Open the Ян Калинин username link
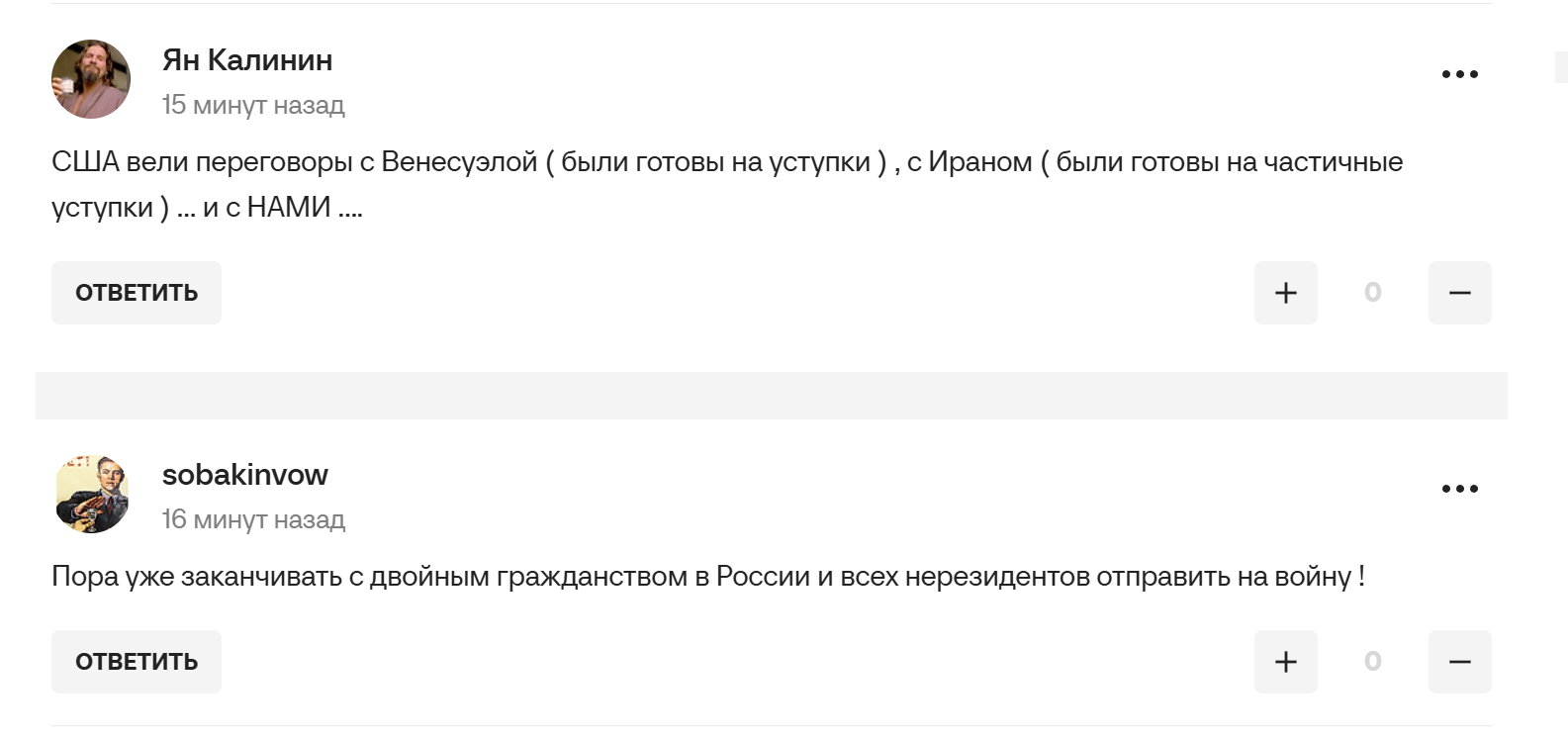The image size is (1568, 739). [x=247, y=60]
